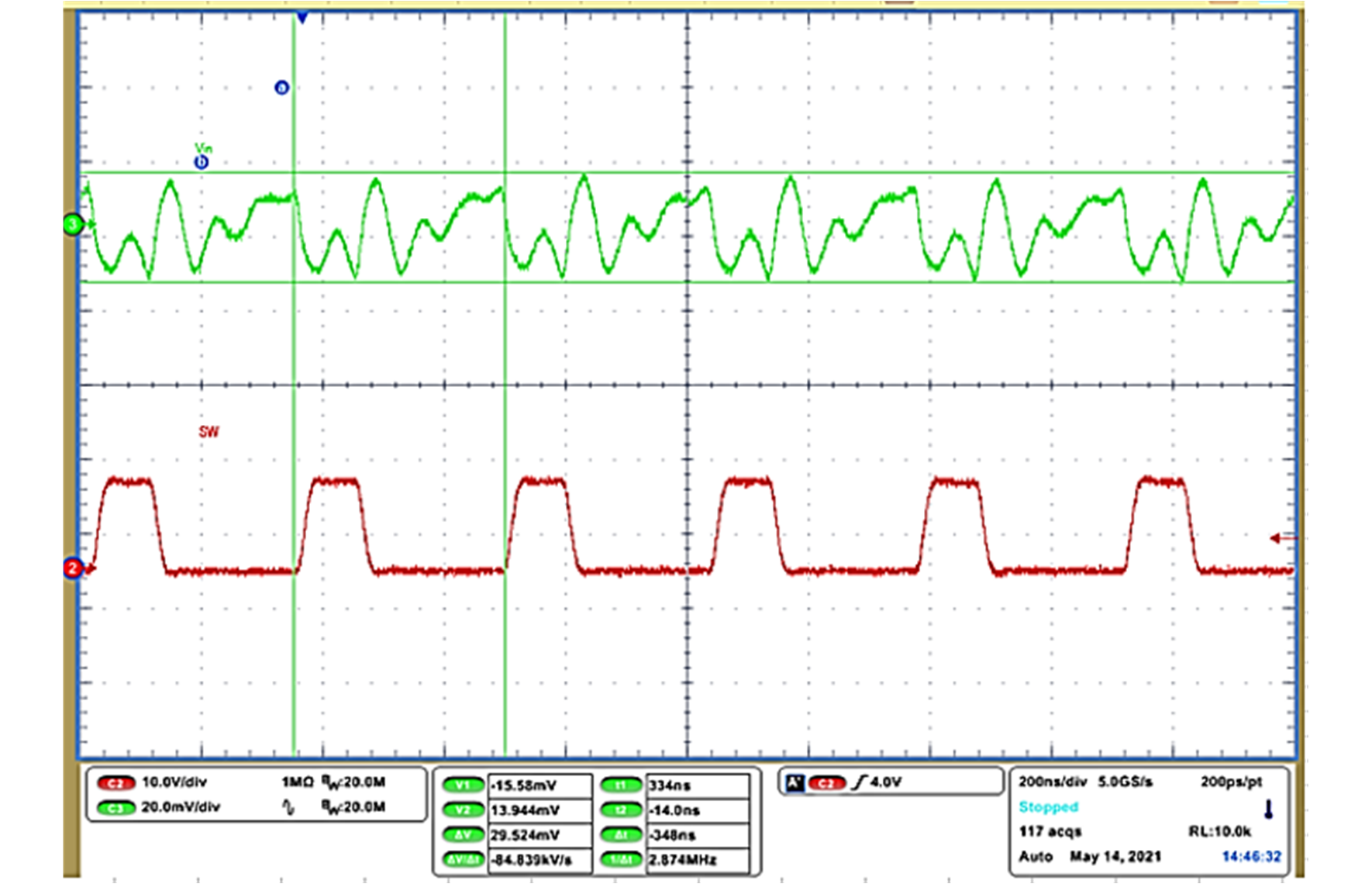Click the V2 cursor readout label
Image resolution: width=1372 pixels, height=884 pixels.
coord(463,810)
